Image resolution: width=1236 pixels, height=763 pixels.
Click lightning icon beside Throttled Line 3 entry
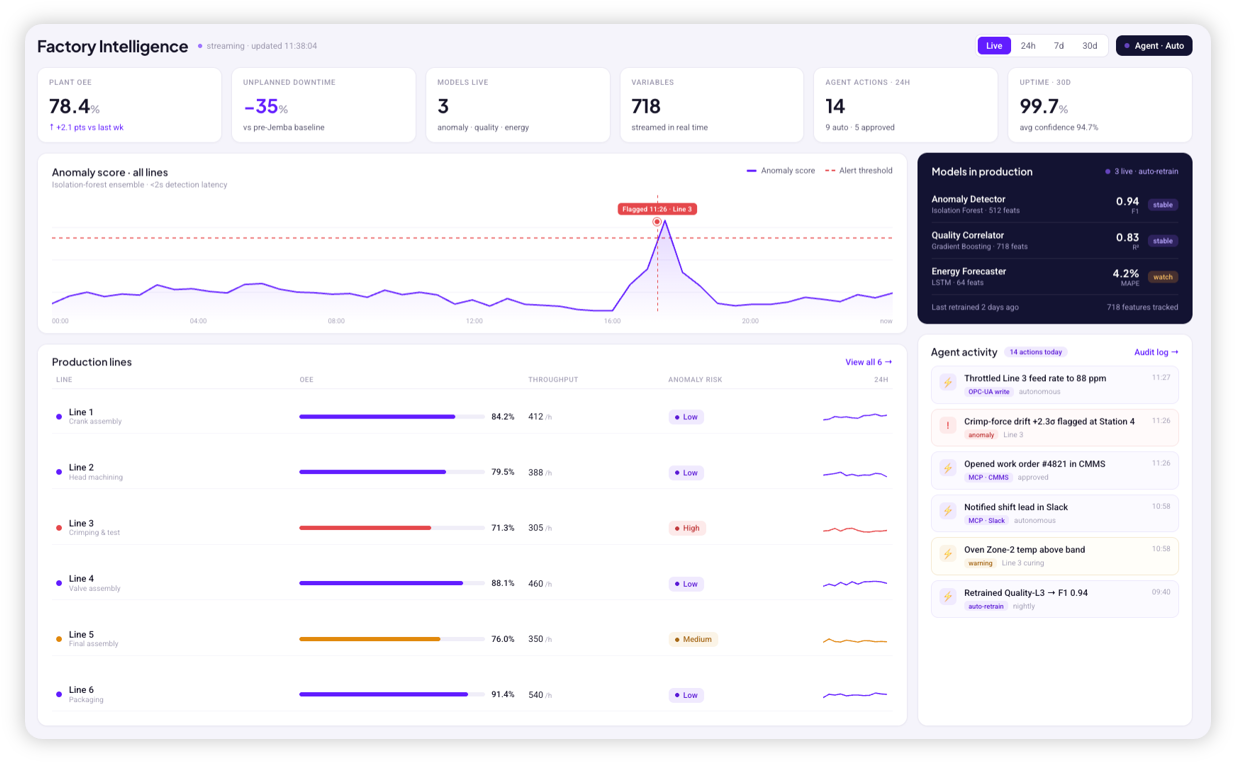[x=947, y=383]
